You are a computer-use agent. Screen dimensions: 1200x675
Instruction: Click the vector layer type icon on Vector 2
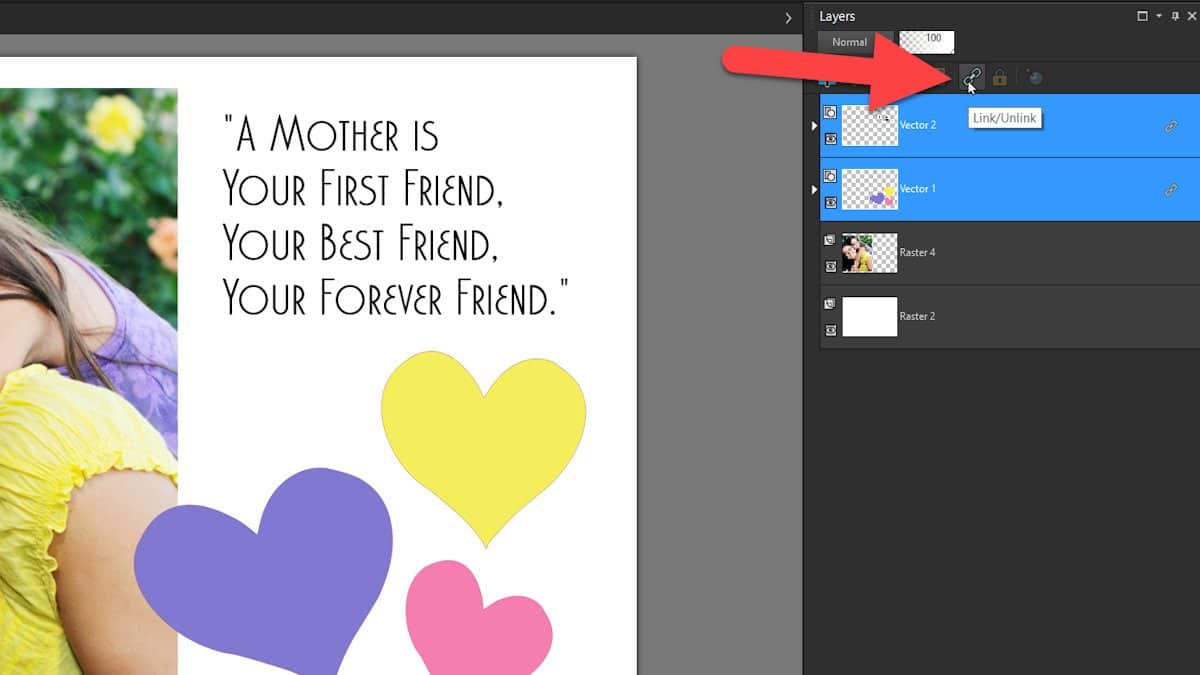click(x=830, y=113)
